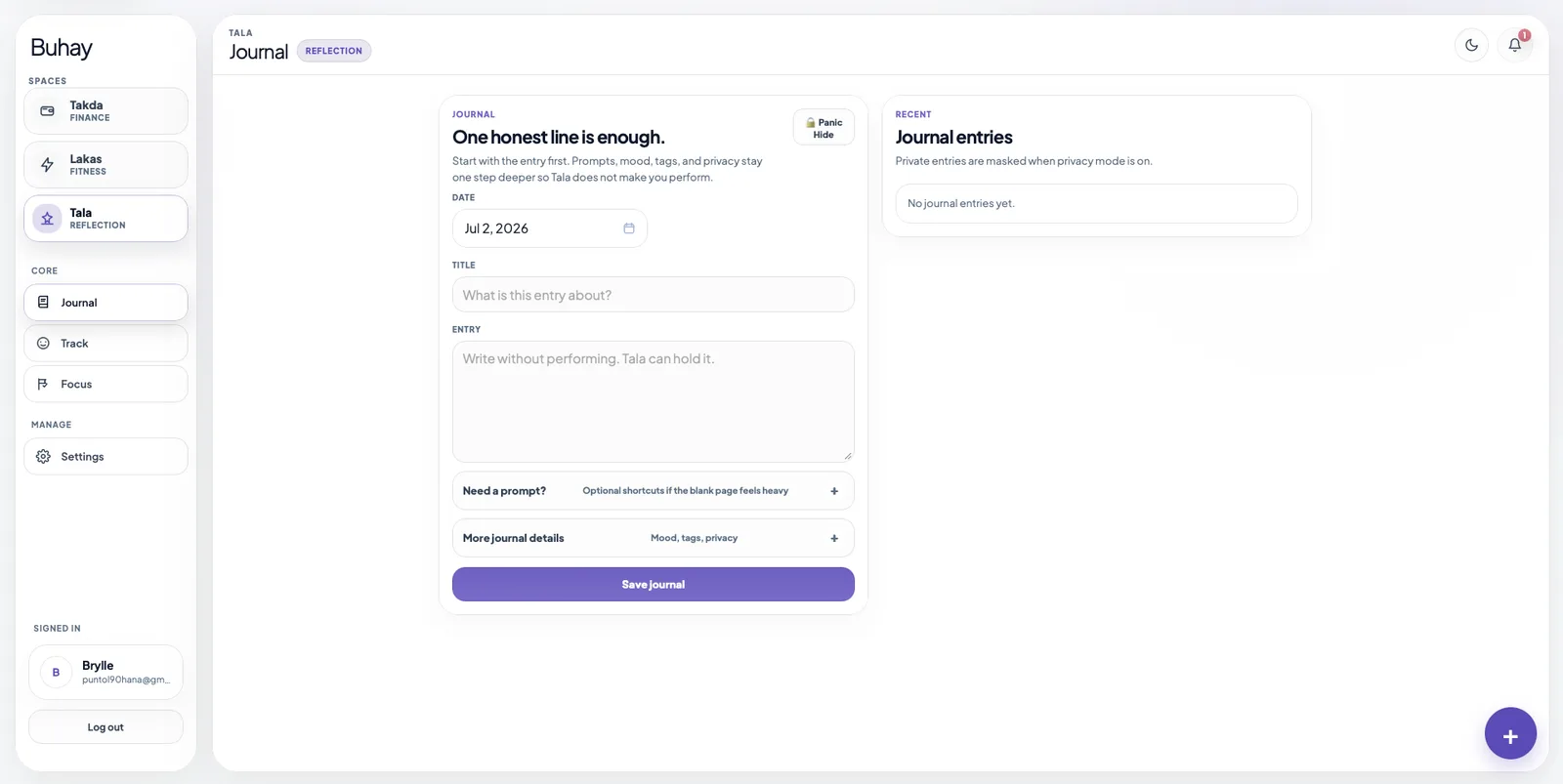Click into the entry text area
Screen dimensions: 1563x784
click(x=653, y=401)
